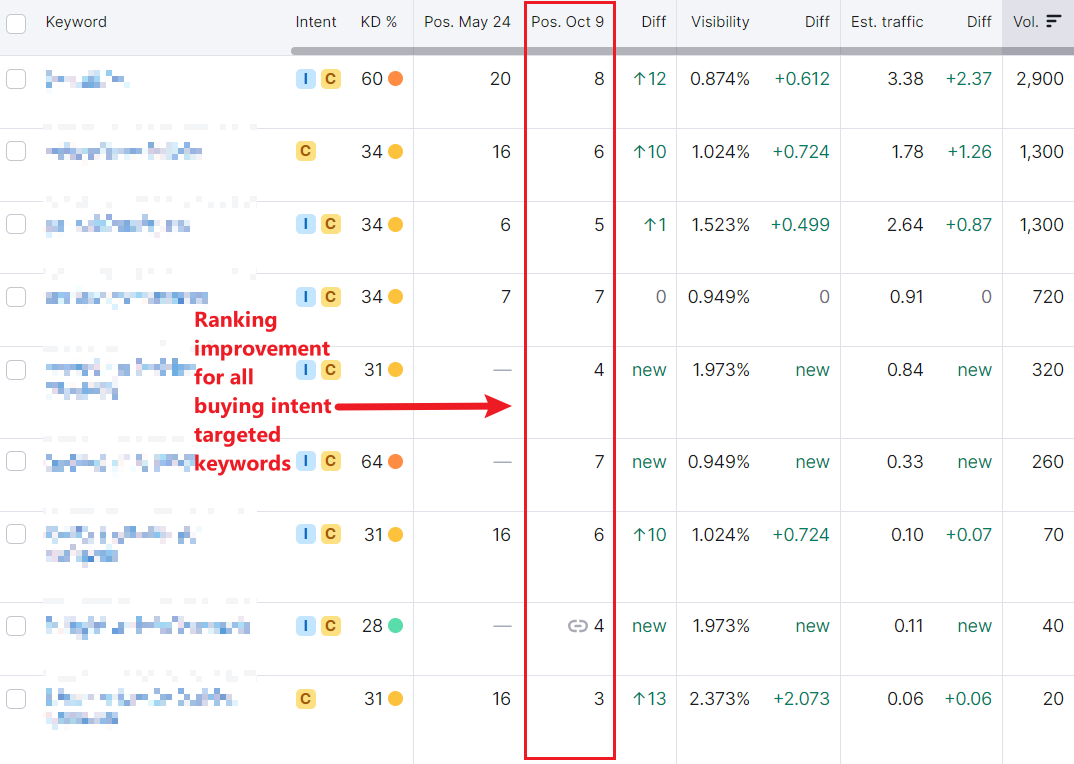Open the blurred keyword in the 40 volume row
The image size is (1074, 764).
pyautogui.click(x=147, y=626)
